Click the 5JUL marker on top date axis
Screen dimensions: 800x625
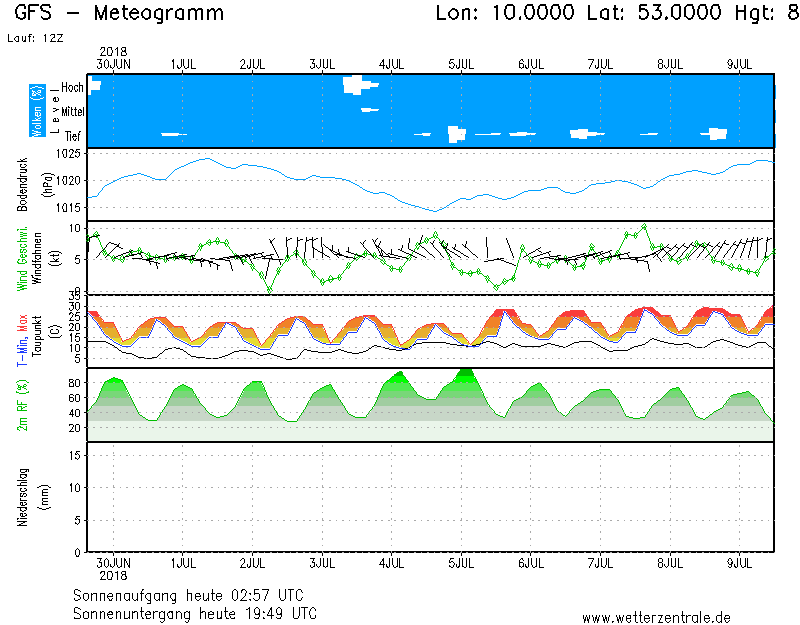point(461,64)
